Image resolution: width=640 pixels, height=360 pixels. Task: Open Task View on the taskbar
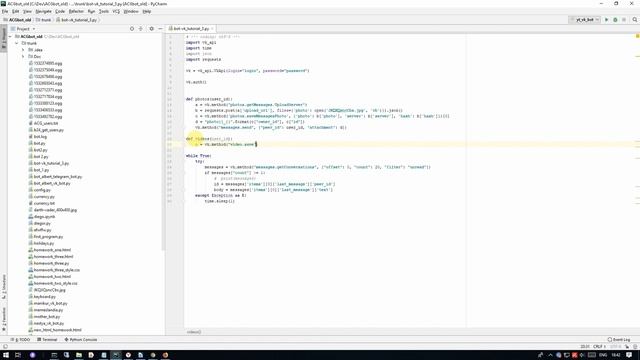(18, 355)
